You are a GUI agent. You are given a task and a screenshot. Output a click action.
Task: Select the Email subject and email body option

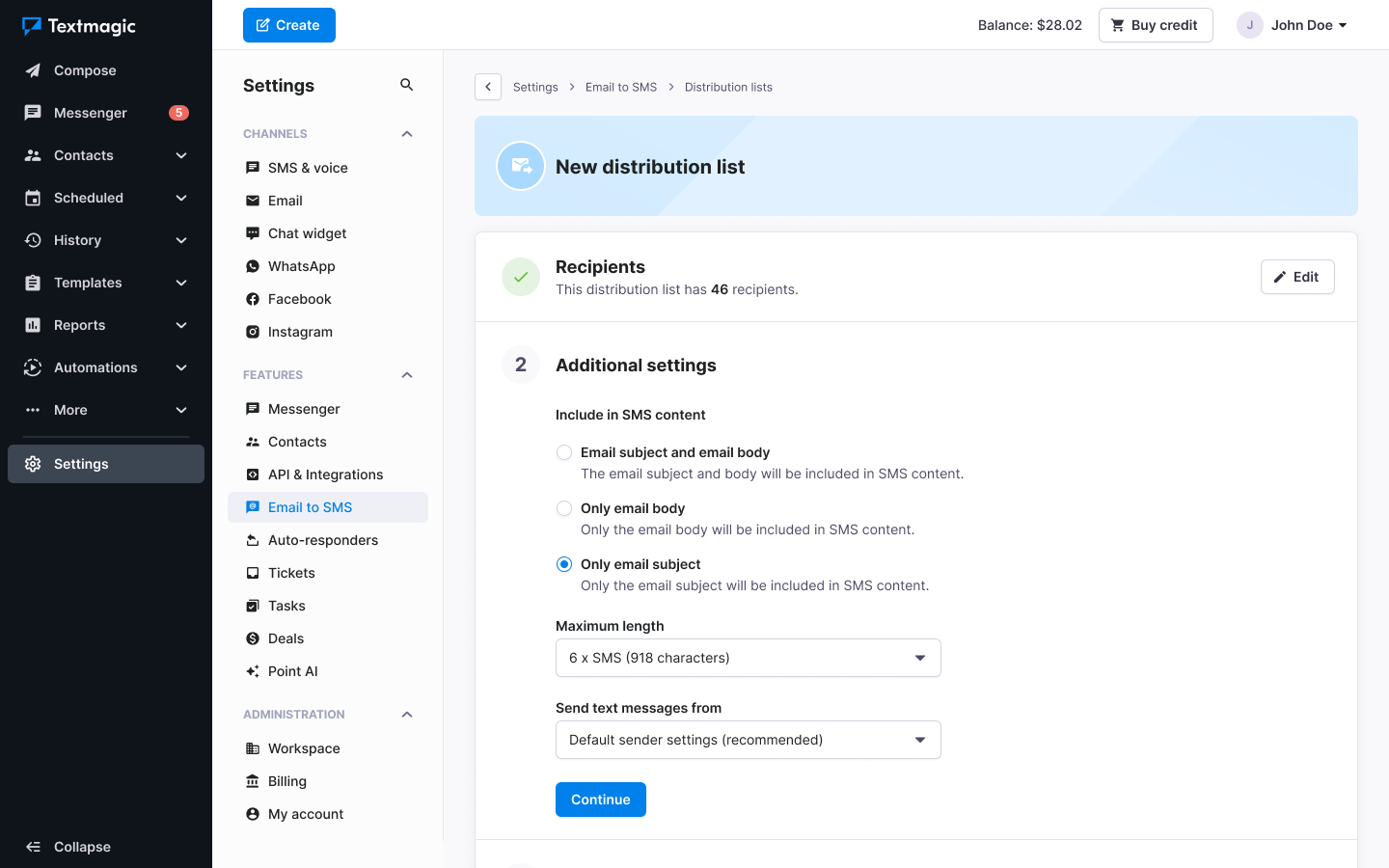(563, 451)
